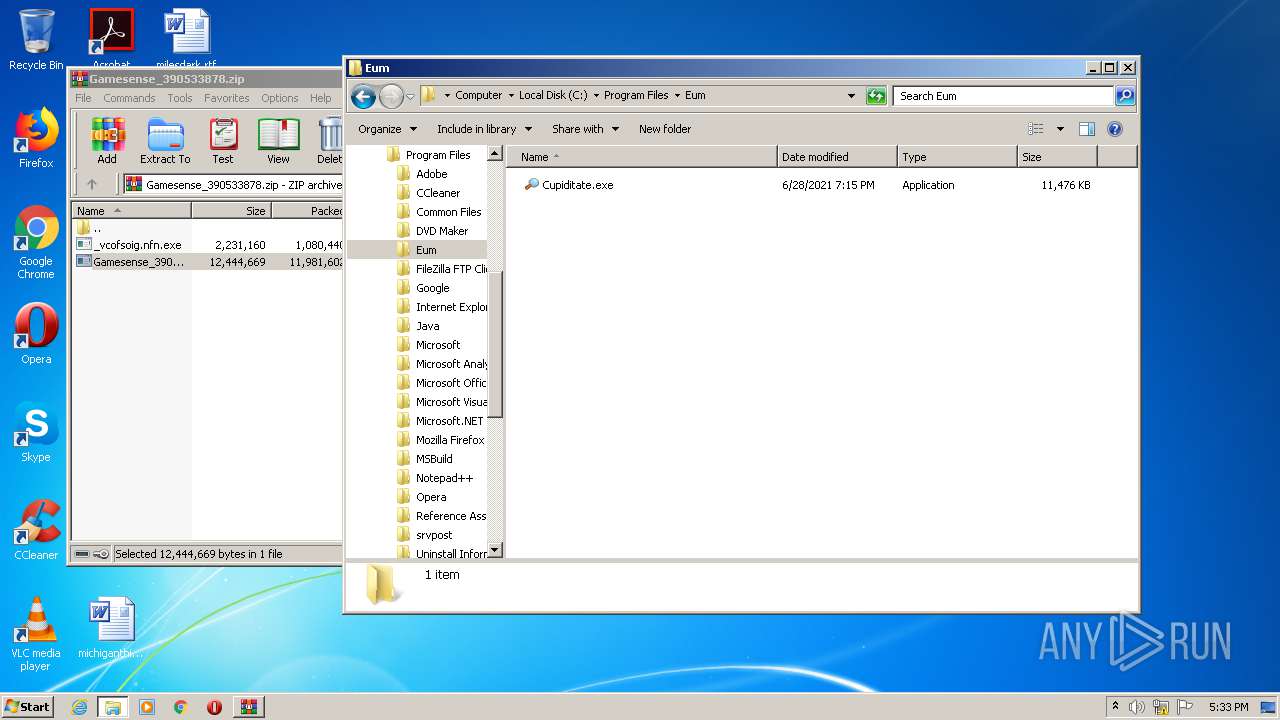Click scroll-down arrow of folder tree

494,550
